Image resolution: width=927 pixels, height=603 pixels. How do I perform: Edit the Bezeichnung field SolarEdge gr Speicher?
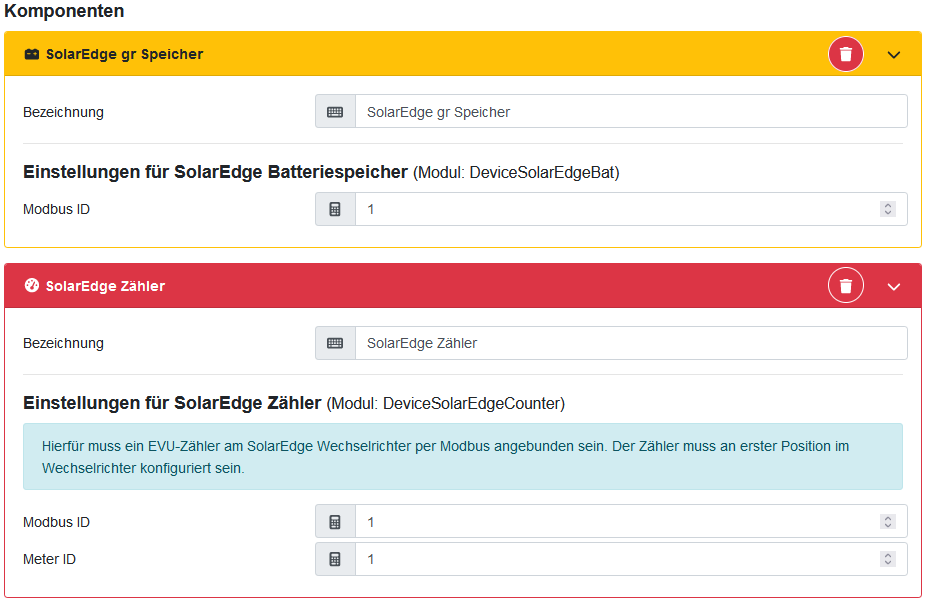tap(631, 112)
